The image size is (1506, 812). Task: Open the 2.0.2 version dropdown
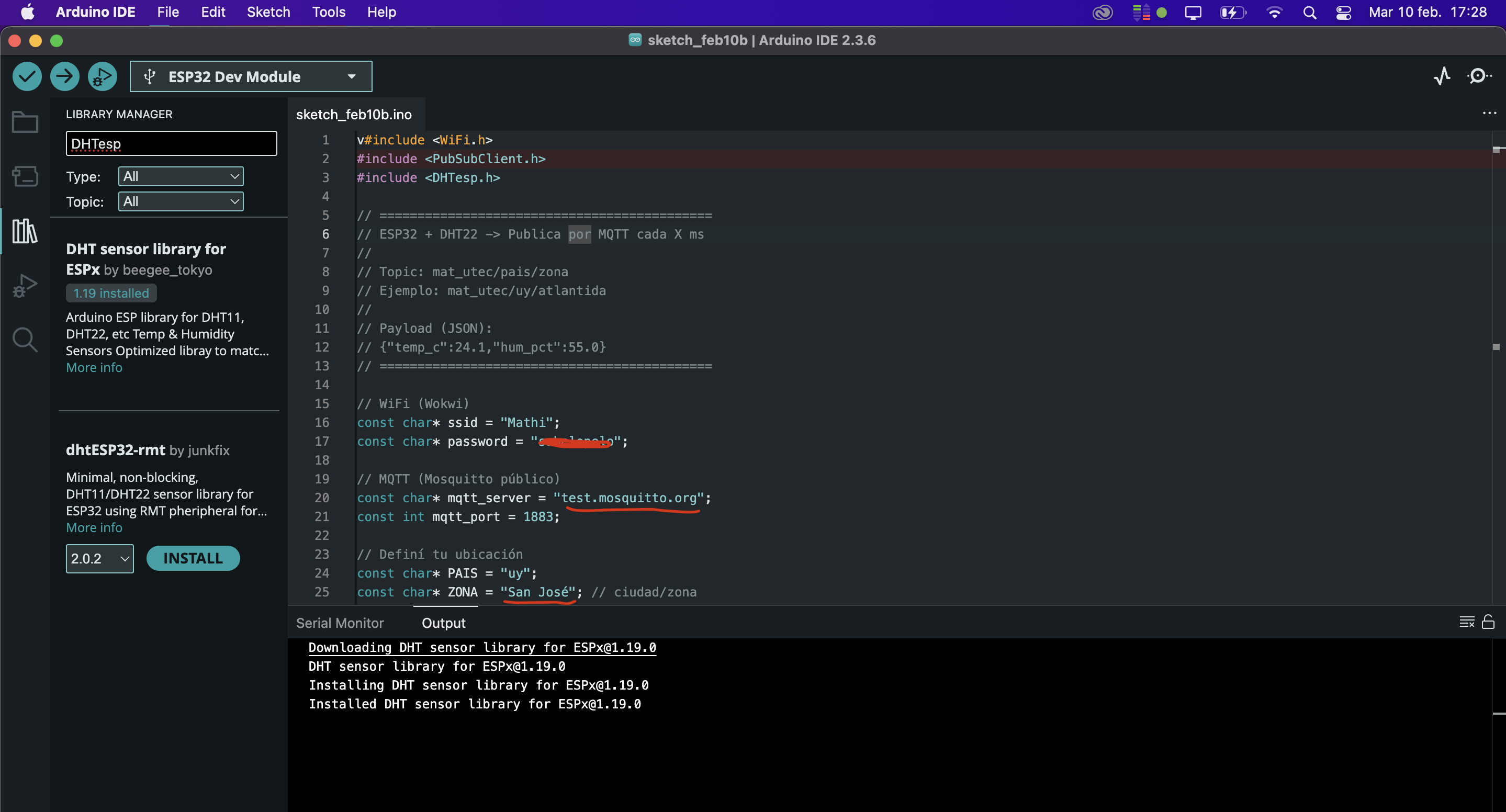(x=99, y=559)
